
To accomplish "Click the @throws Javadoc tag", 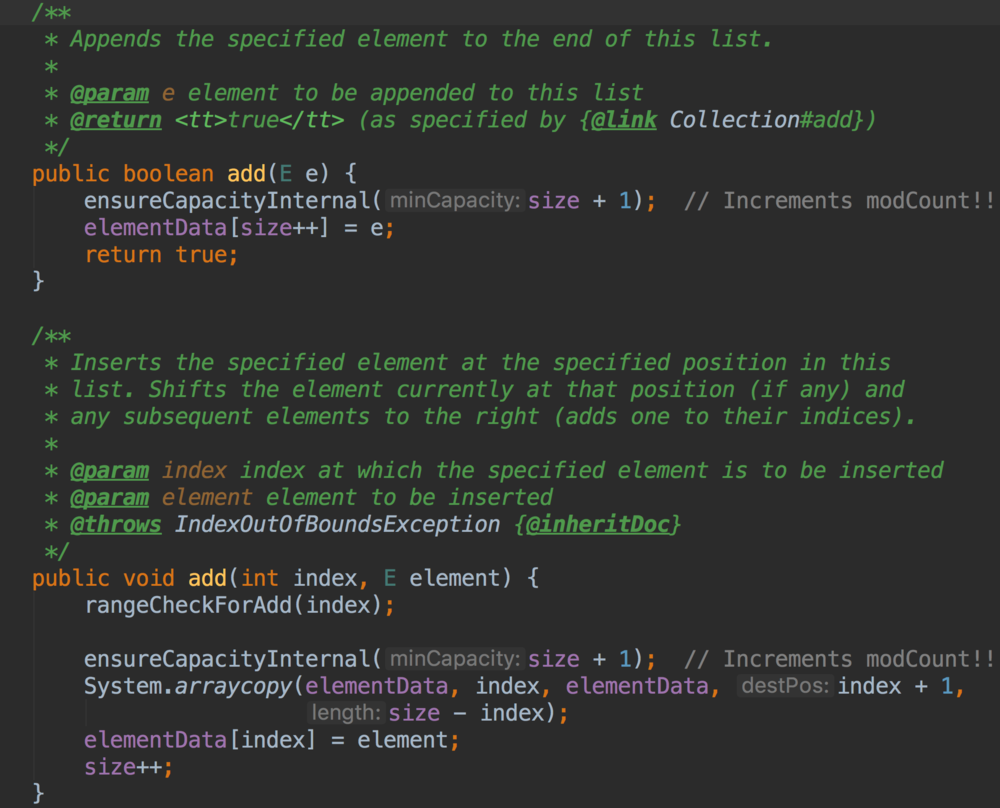I will tap(115, 524).
